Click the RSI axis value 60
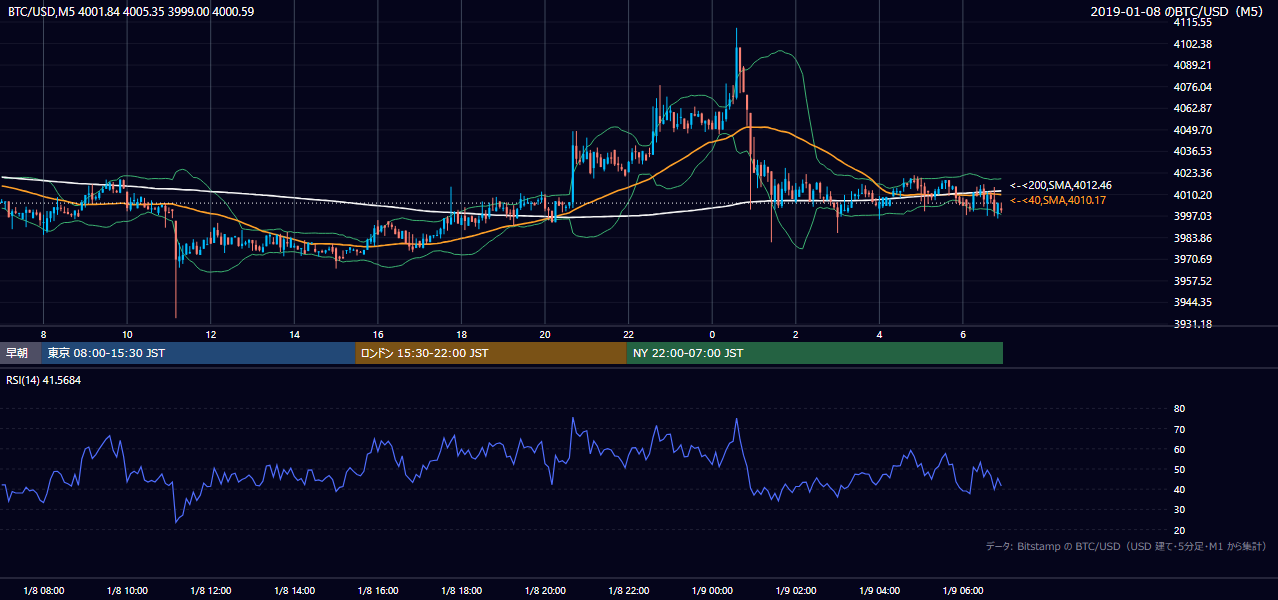The image size is (1278, 600). point(1180,449)
